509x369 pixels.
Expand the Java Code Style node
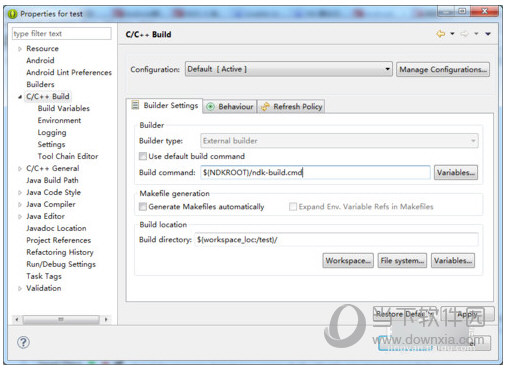(20, 193)
